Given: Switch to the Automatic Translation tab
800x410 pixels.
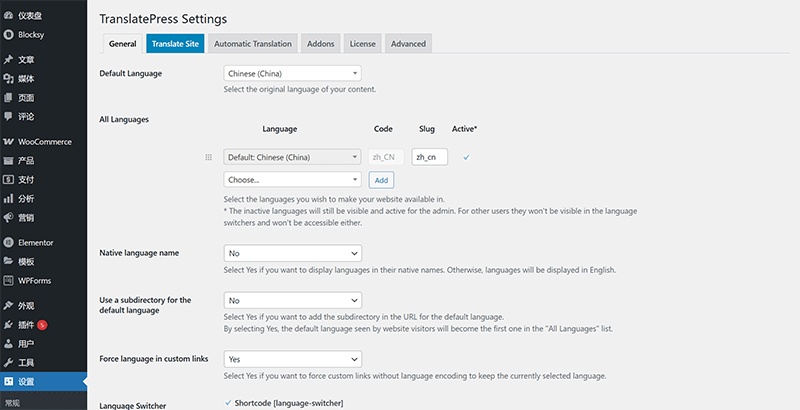Looking at the screenshot, I should click(253, 44).
